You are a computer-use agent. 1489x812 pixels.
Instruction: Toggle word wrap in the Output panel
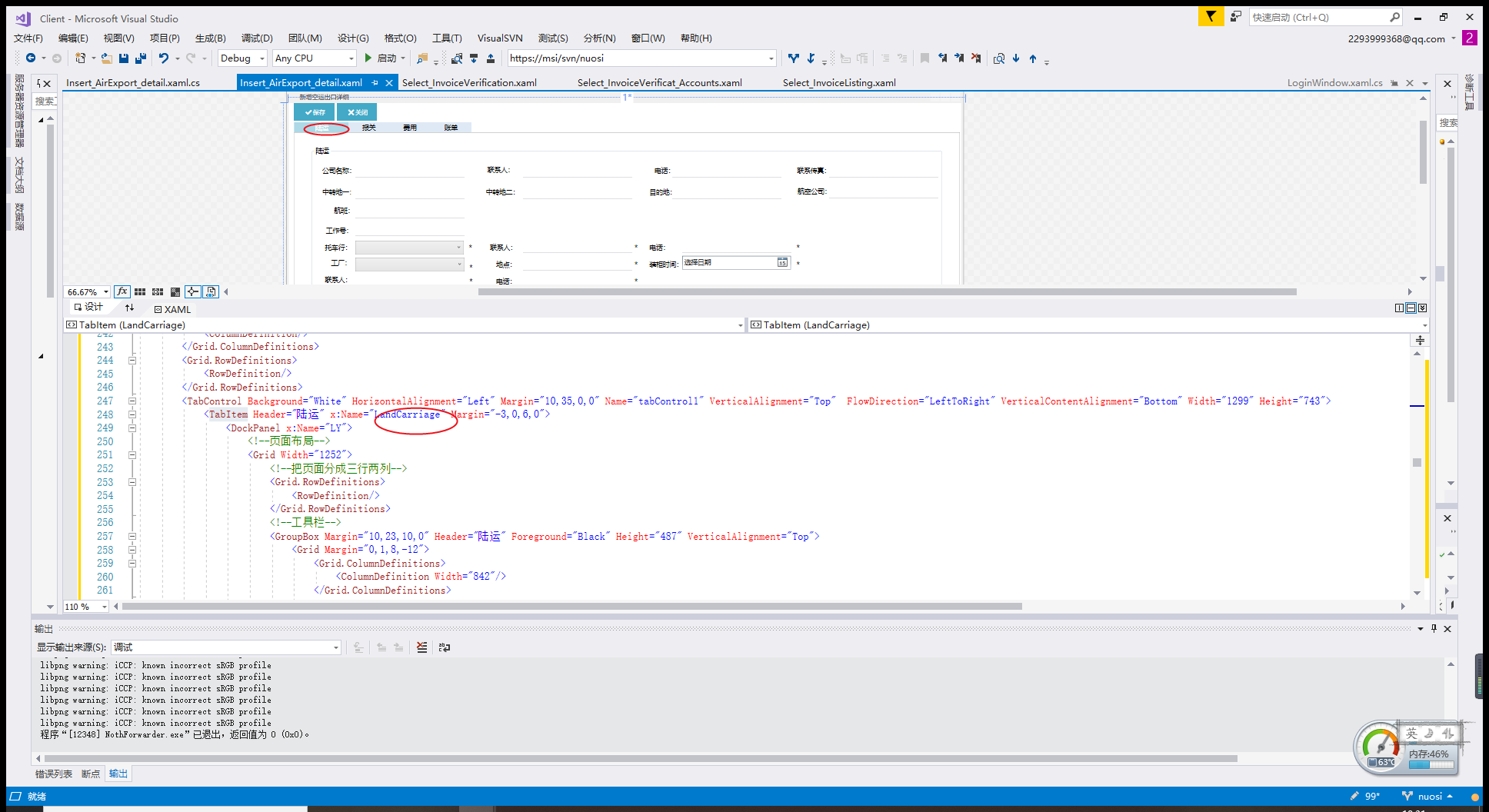click(445, 647)
